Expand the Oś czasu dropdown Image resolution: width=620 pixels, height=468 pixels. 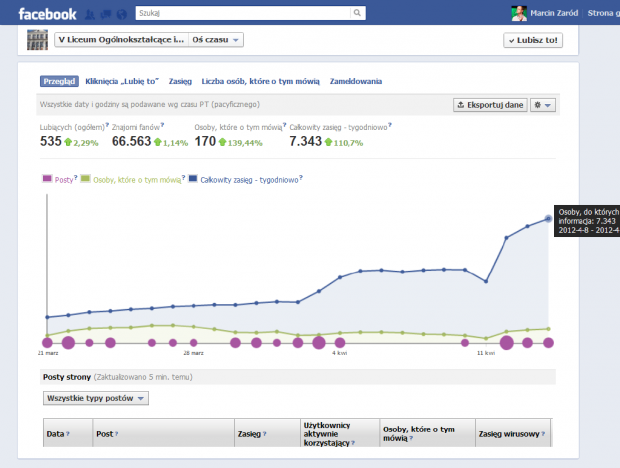click(215, 40)
